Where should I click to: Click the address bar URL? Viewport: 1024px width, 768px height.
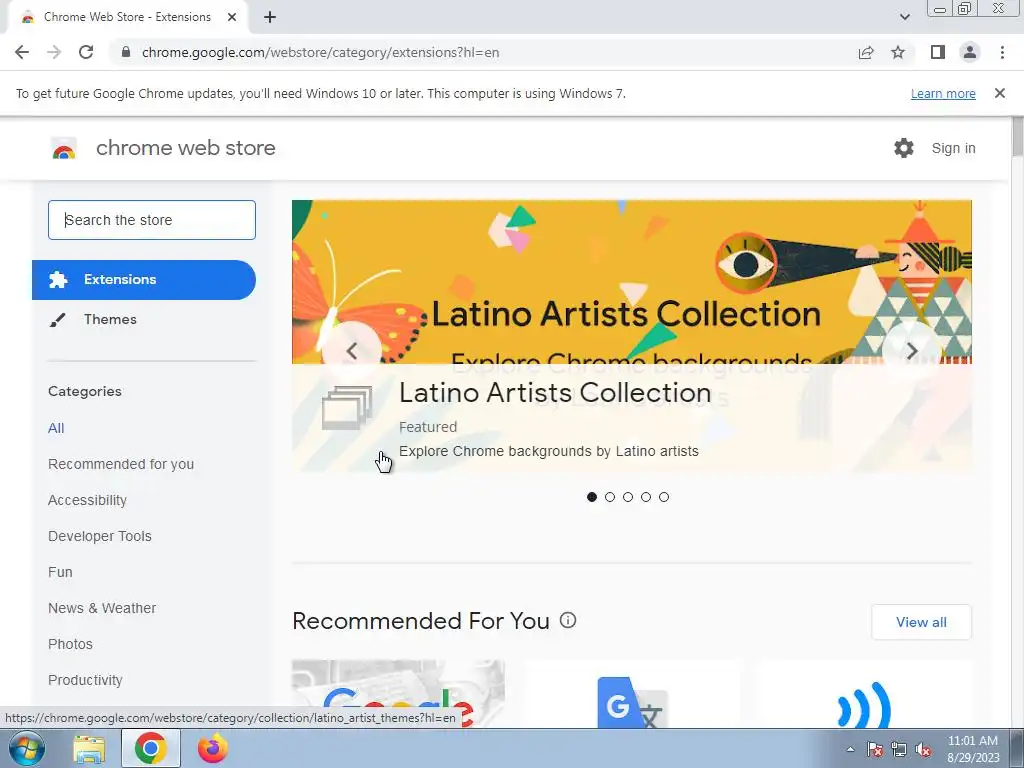320,52
